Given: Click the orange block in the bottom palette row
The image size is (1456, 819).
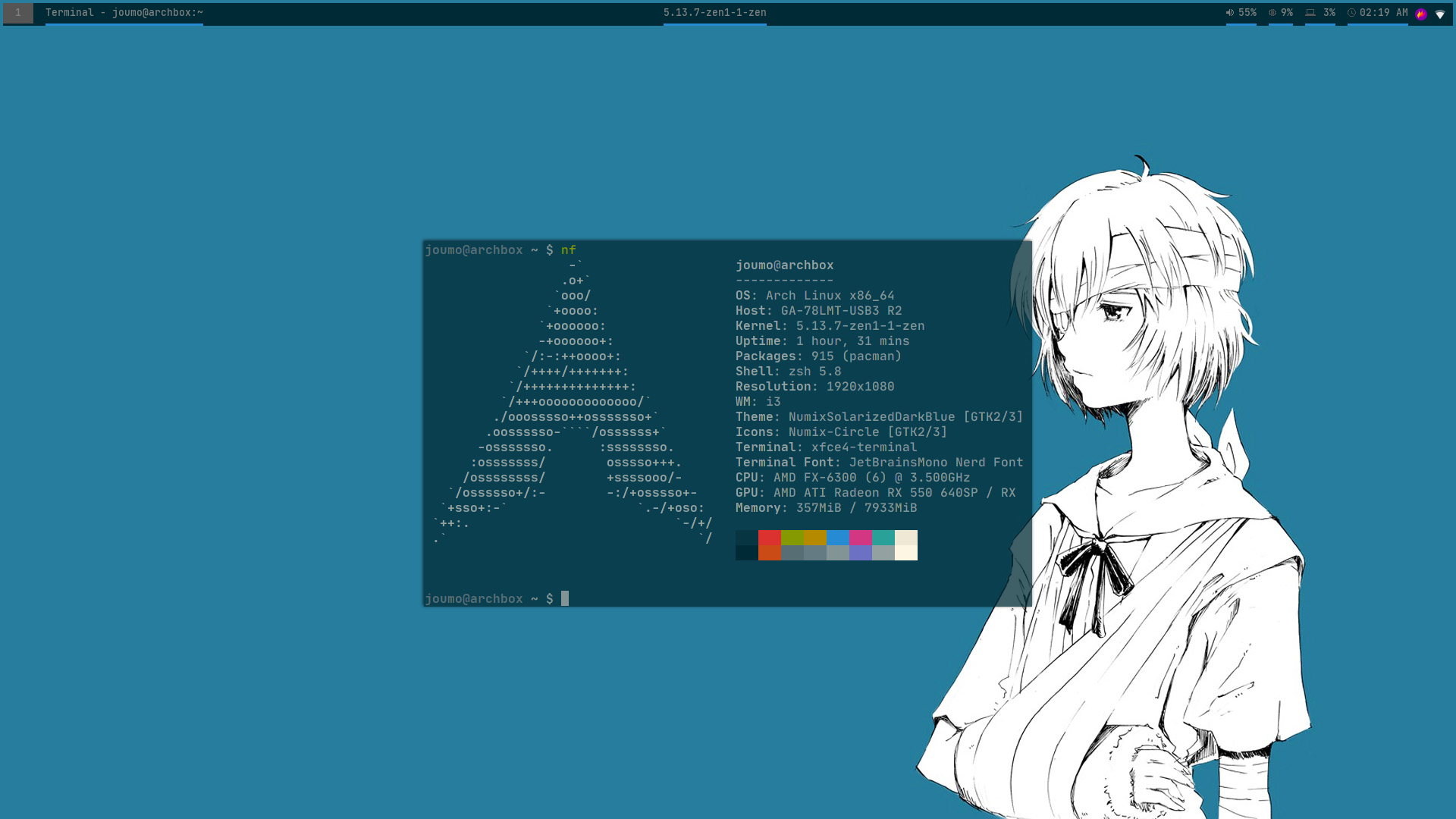Looking at the screenshot, I should [x=769, y=553].
